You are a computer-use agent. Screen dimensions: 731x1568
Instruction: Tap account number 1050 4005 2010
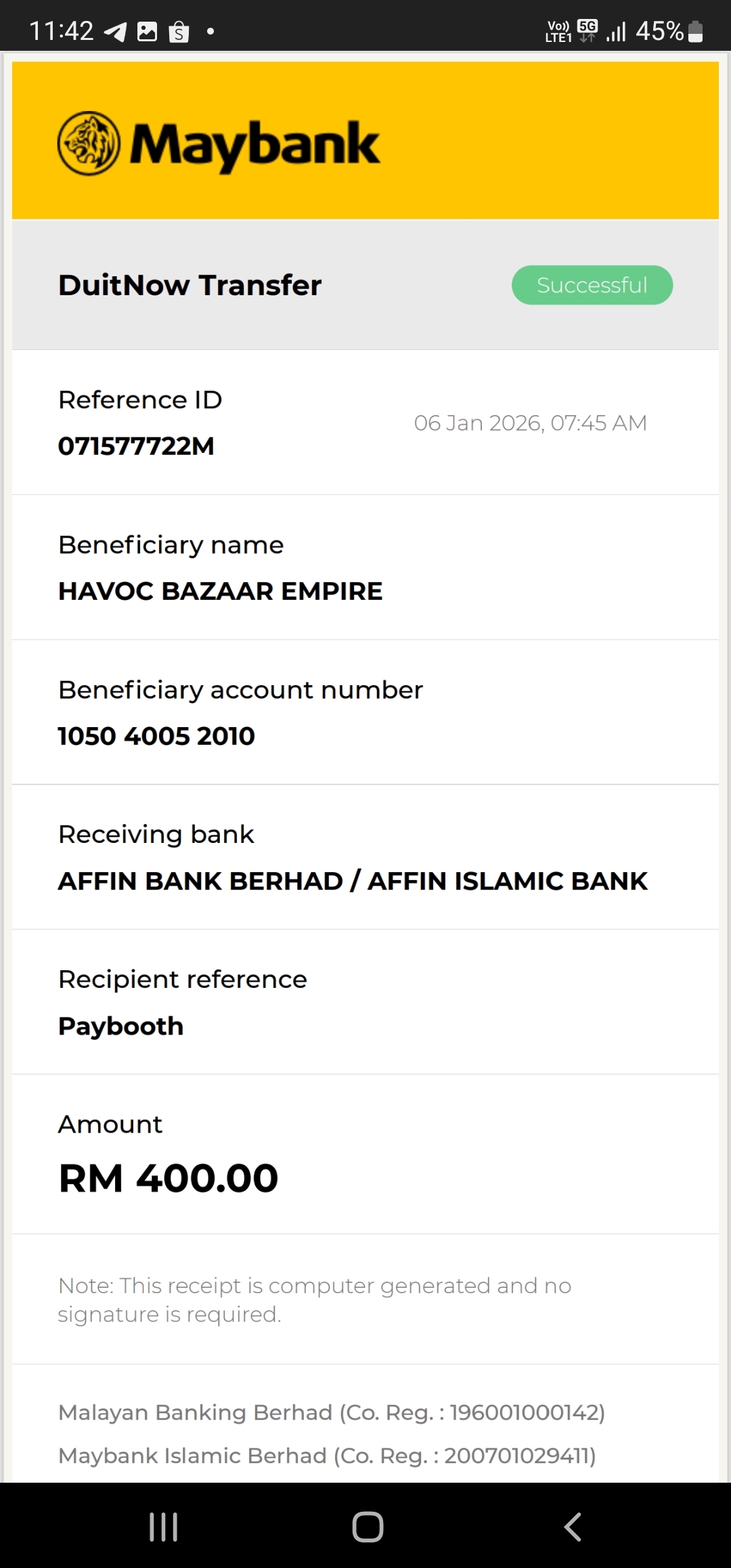click(156, 736)
